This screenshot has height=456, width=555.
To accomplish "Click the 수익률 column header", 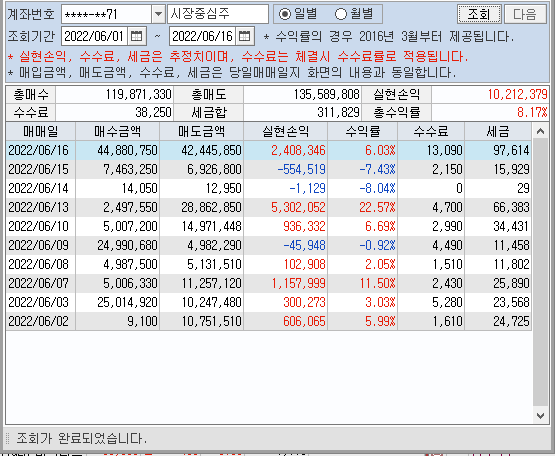I will tap(362, 131).
